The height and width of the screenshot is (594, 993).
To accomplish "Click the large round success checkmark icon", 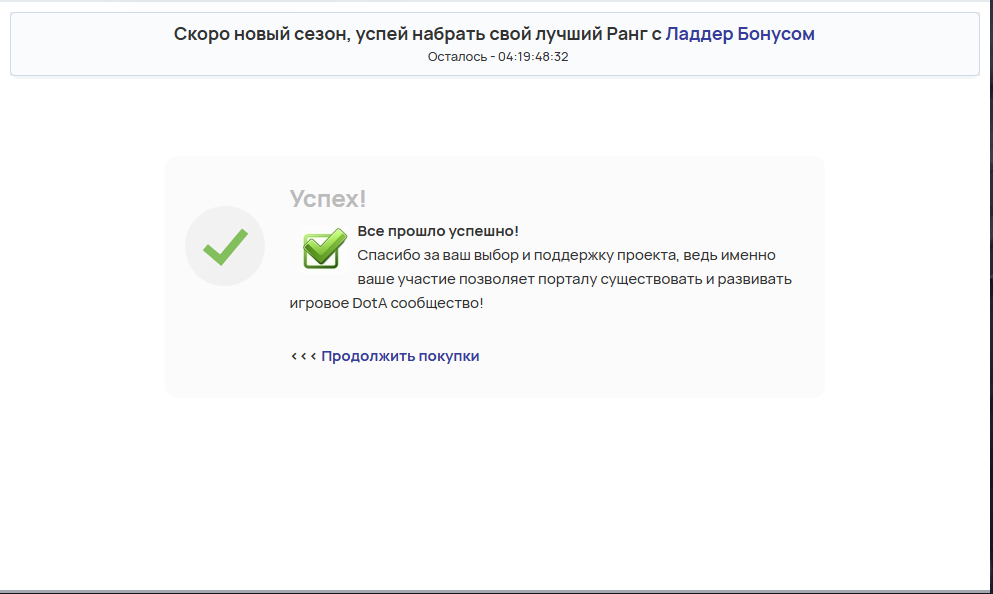I will tap(225, 246).
